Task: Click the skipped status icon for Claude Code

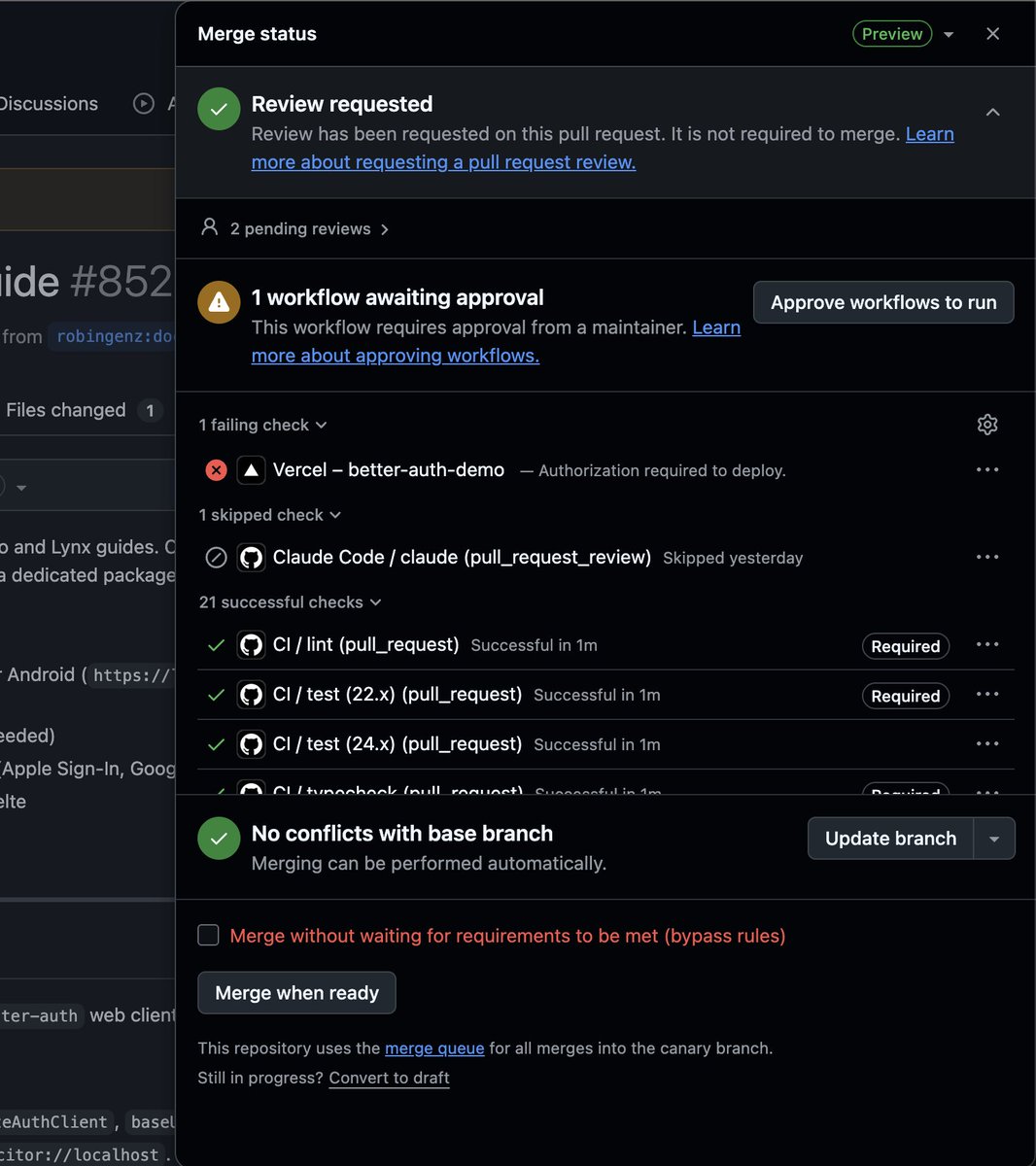Action: (x=216, y=558)
